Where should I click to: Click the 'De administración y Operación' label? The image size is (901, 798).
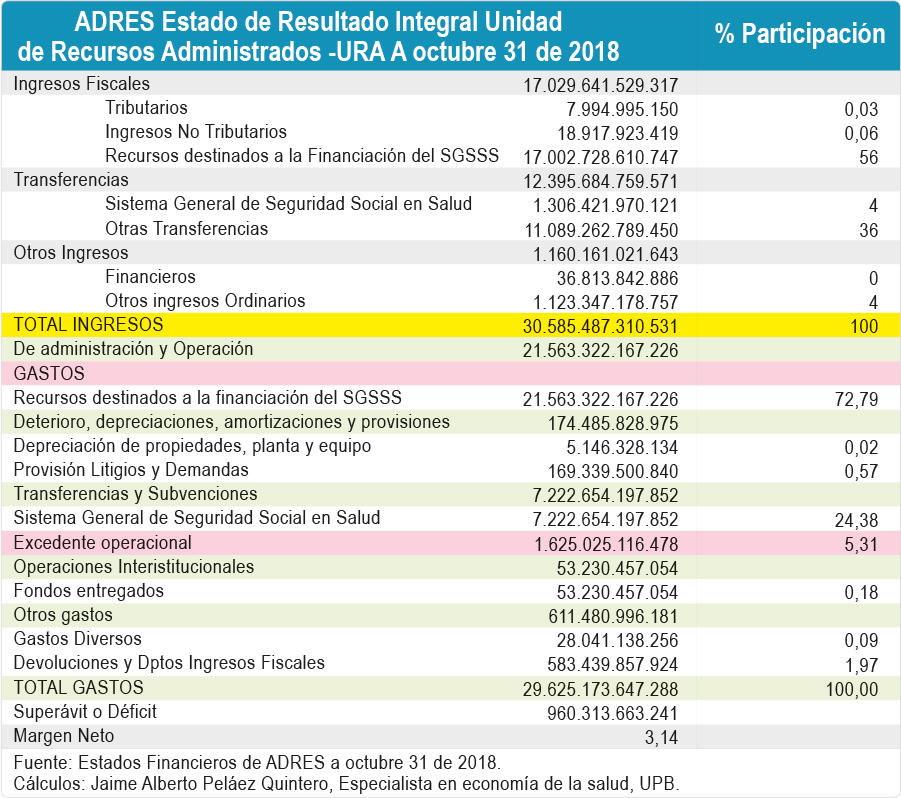pyautogui.click(x=133, y=350)
